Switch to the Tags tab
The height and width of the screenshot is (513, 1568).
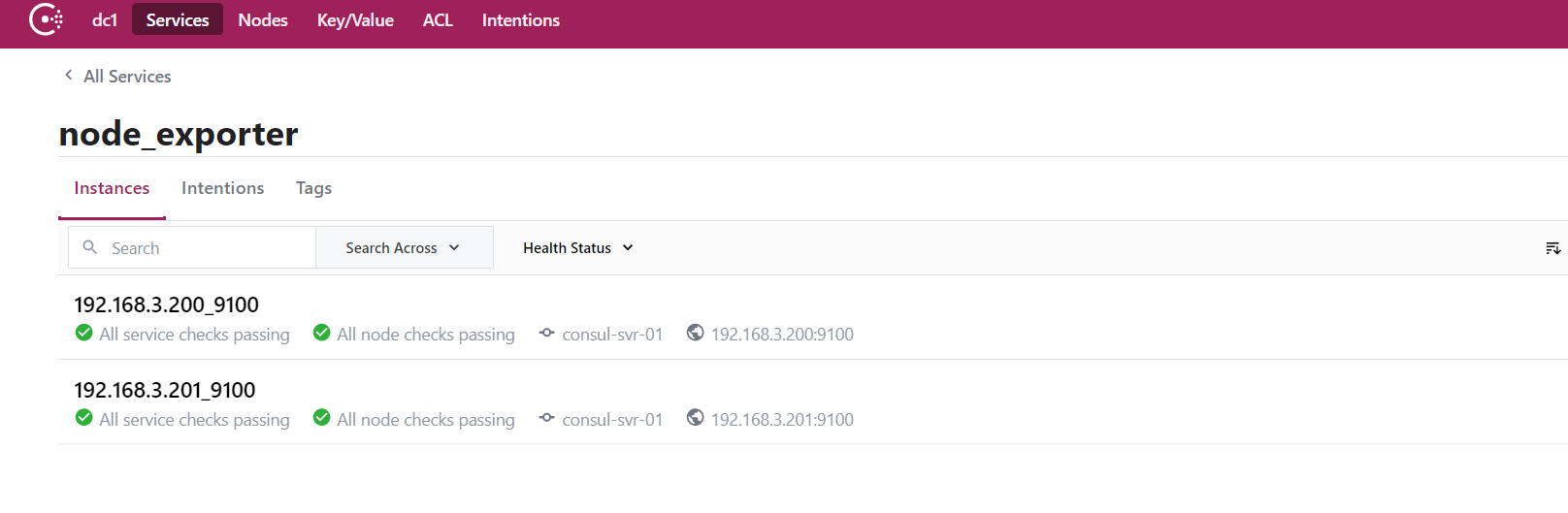pos(313,188)
